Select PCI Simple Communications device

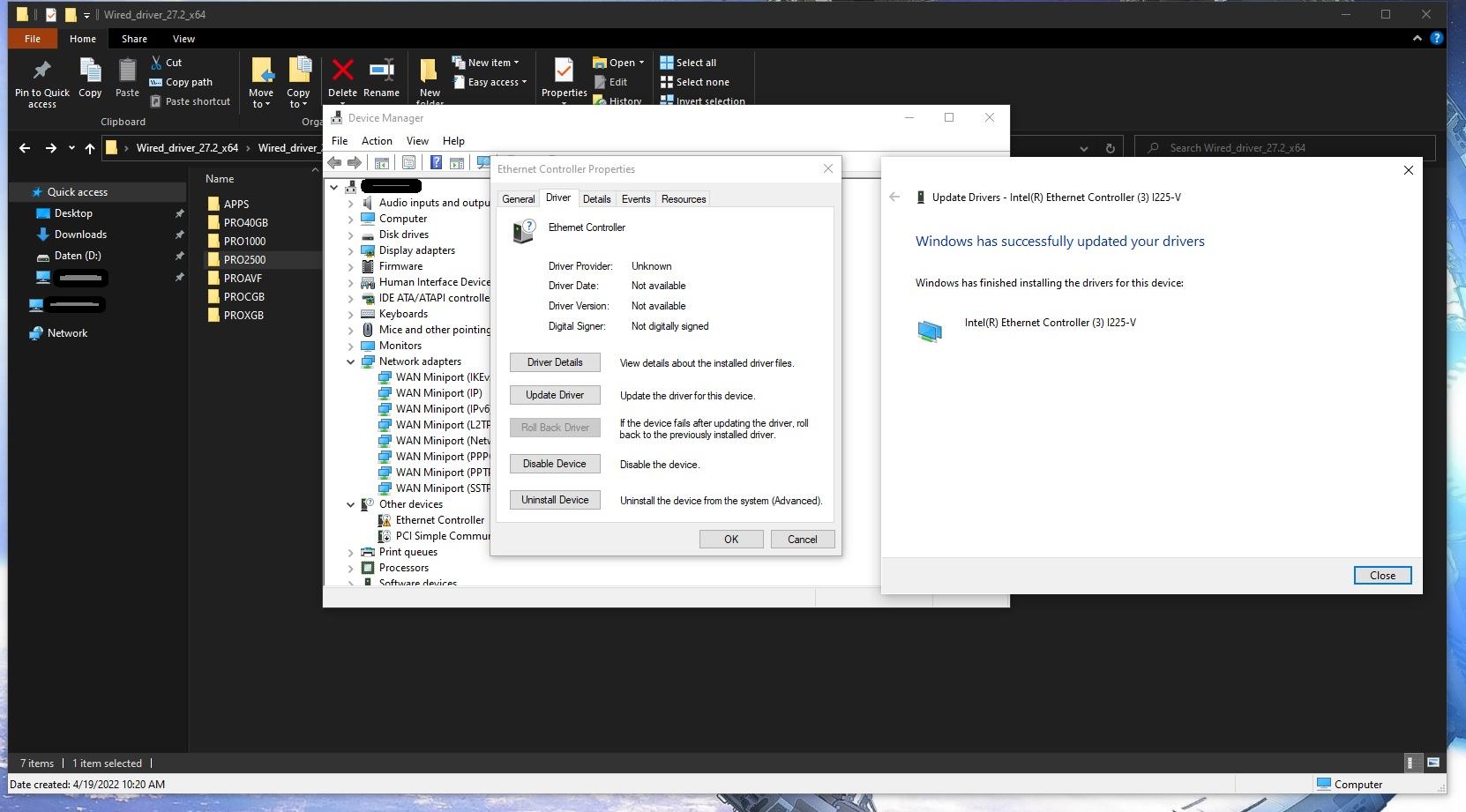[434, 536]
